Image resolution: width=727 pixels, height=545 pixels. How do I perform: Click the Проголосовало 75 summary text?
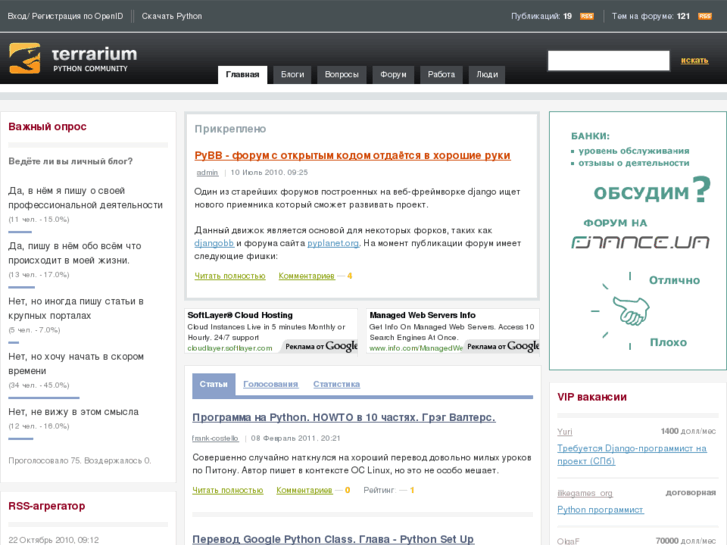click(x=80, y=461)
